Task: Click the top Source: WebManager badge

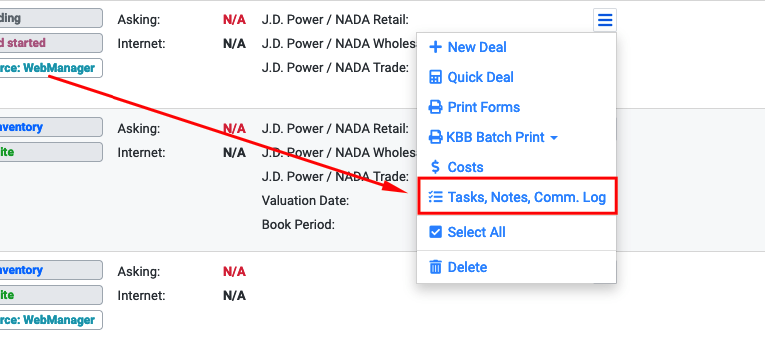Action: [x=51, y=68]
